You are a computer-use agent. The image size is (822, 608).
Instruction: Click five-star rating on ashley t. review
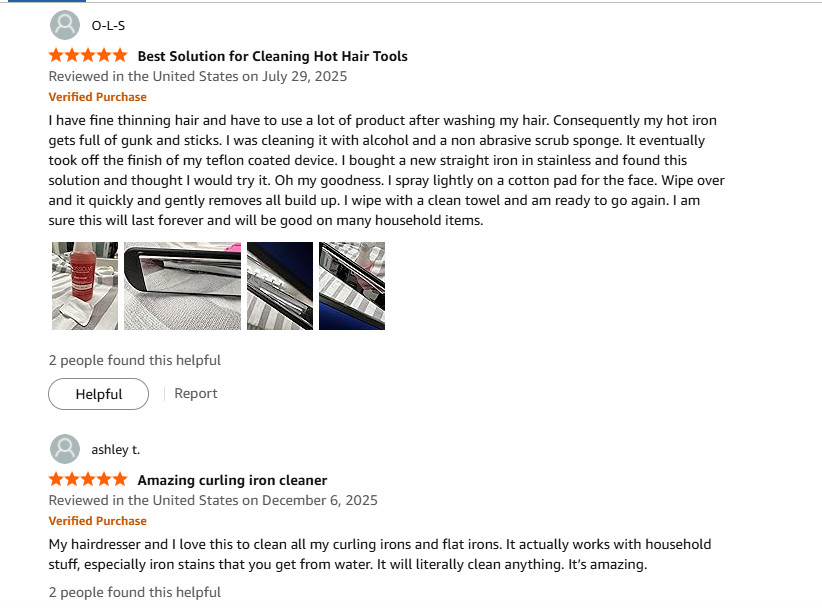point(88,479)
